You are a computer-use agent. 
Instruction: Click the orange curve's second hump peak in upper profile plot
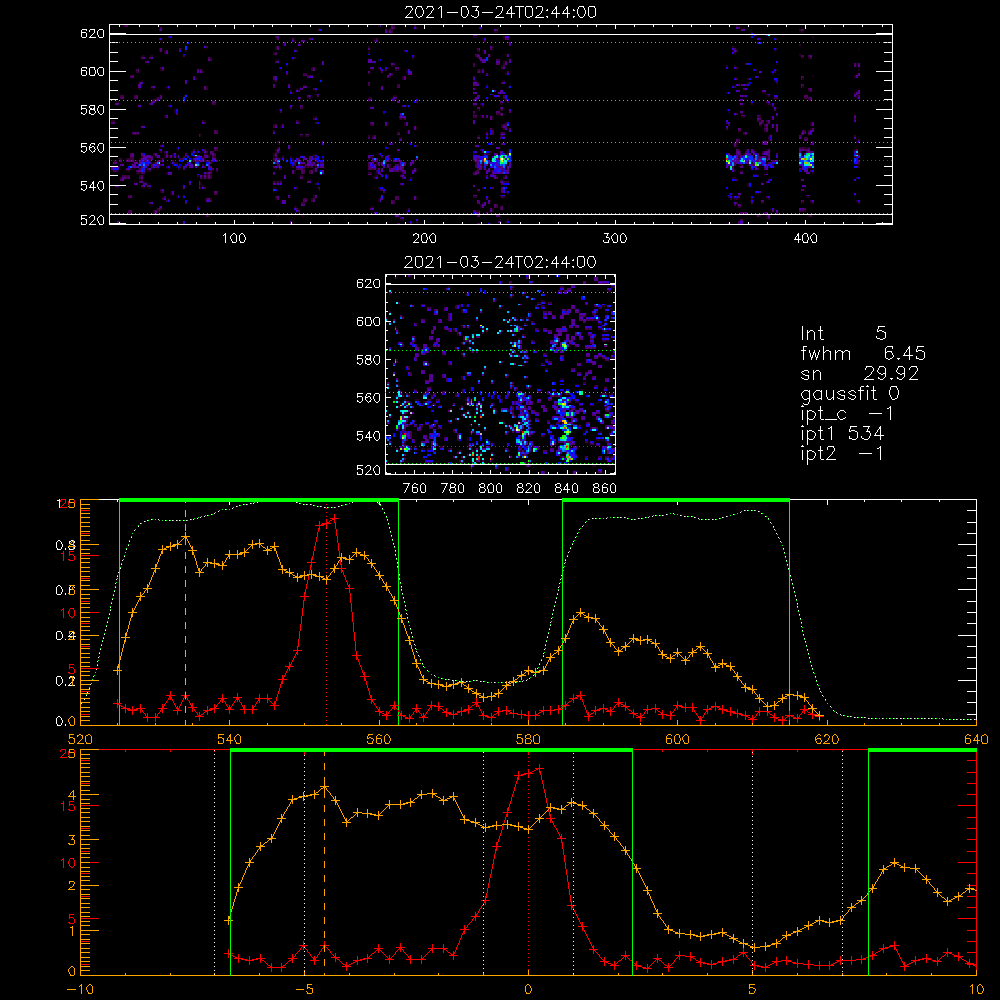click(580, 613)
